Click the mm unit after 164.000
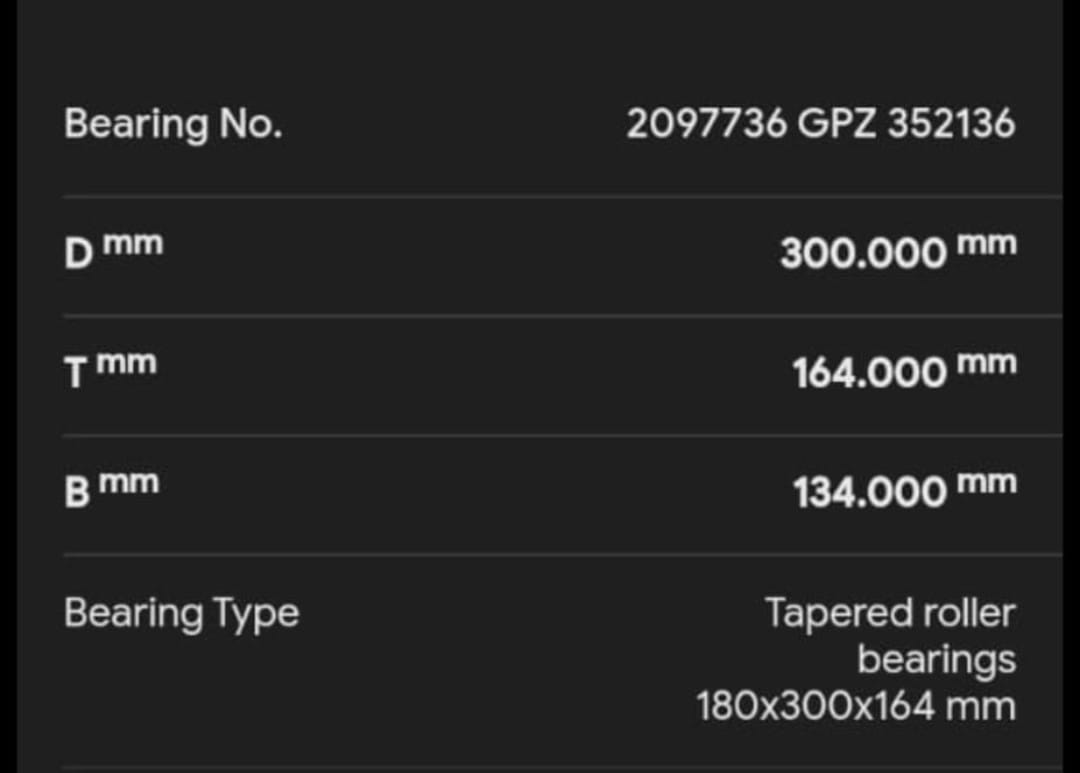 986,362
